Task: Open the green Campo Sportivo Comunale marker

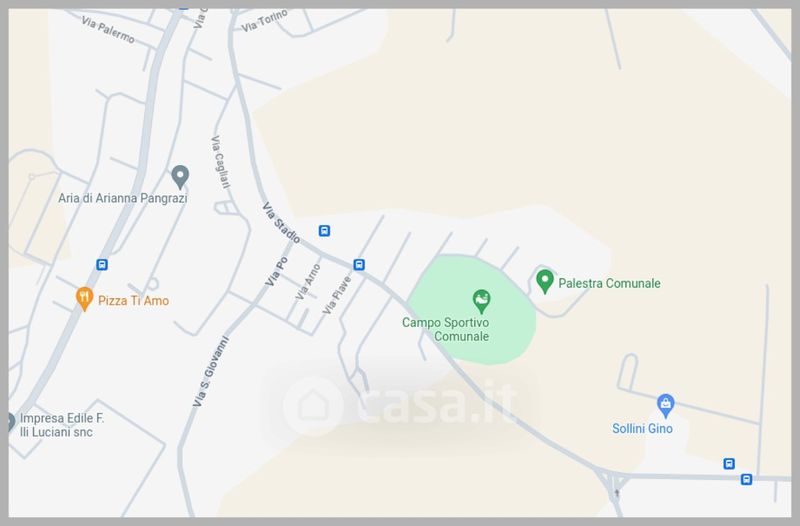Action: 481,301
